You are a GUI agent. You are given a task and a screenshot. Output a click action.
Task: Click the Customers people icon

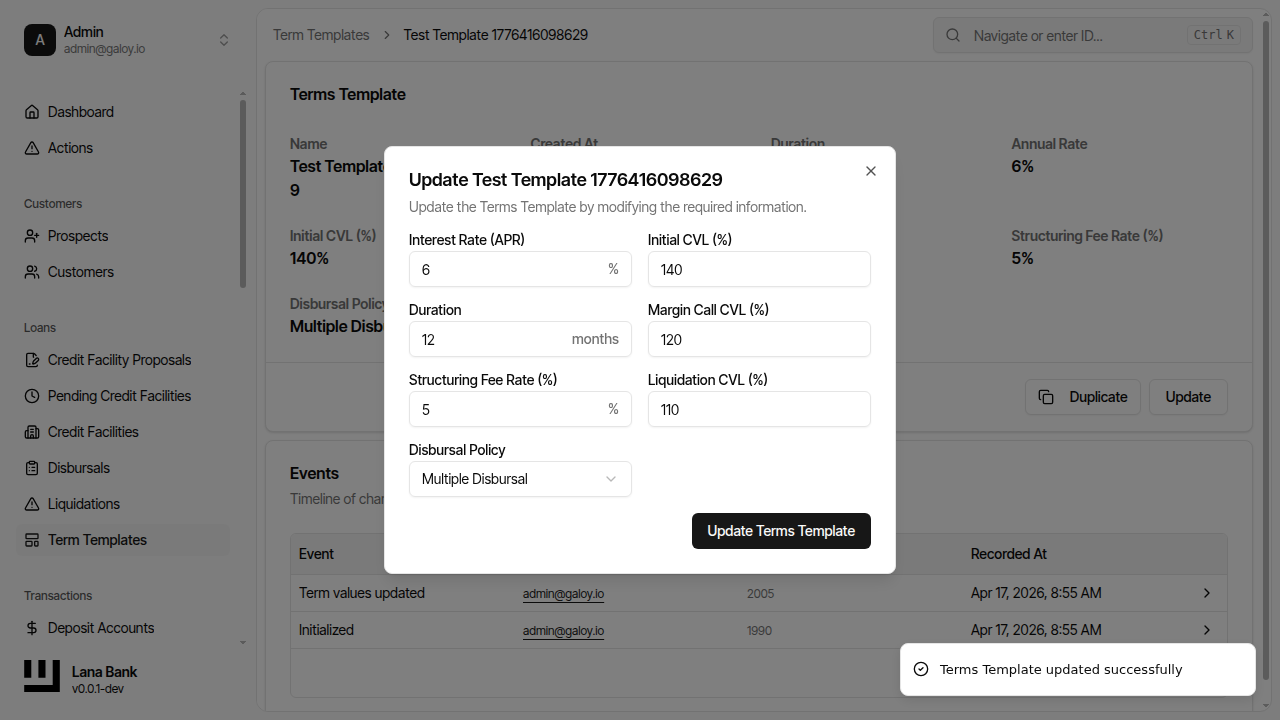coord(32,272)
